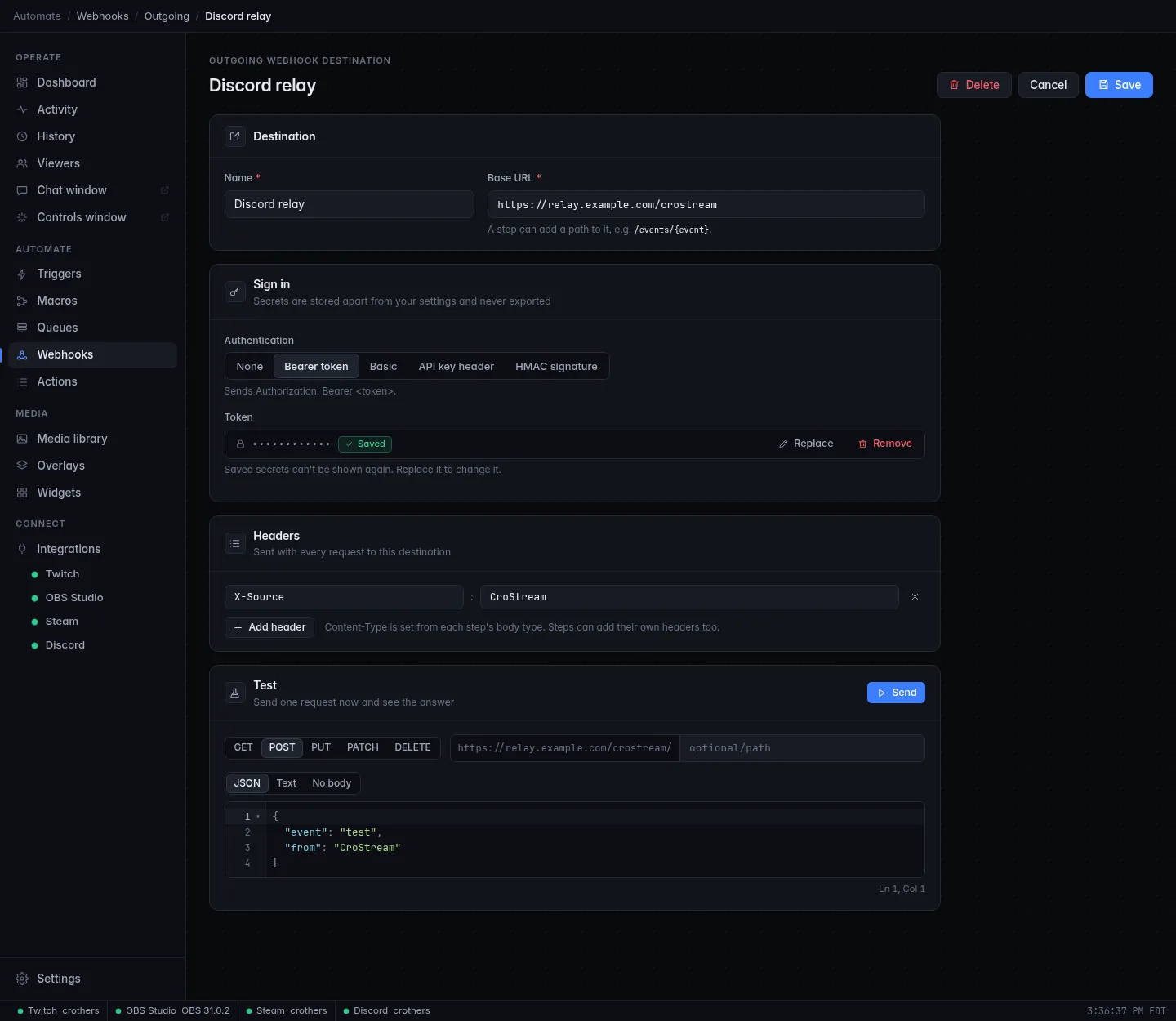Remove the saved token
The image size is (1176, 1021).
pyautogui.click(x=885, y=444)
